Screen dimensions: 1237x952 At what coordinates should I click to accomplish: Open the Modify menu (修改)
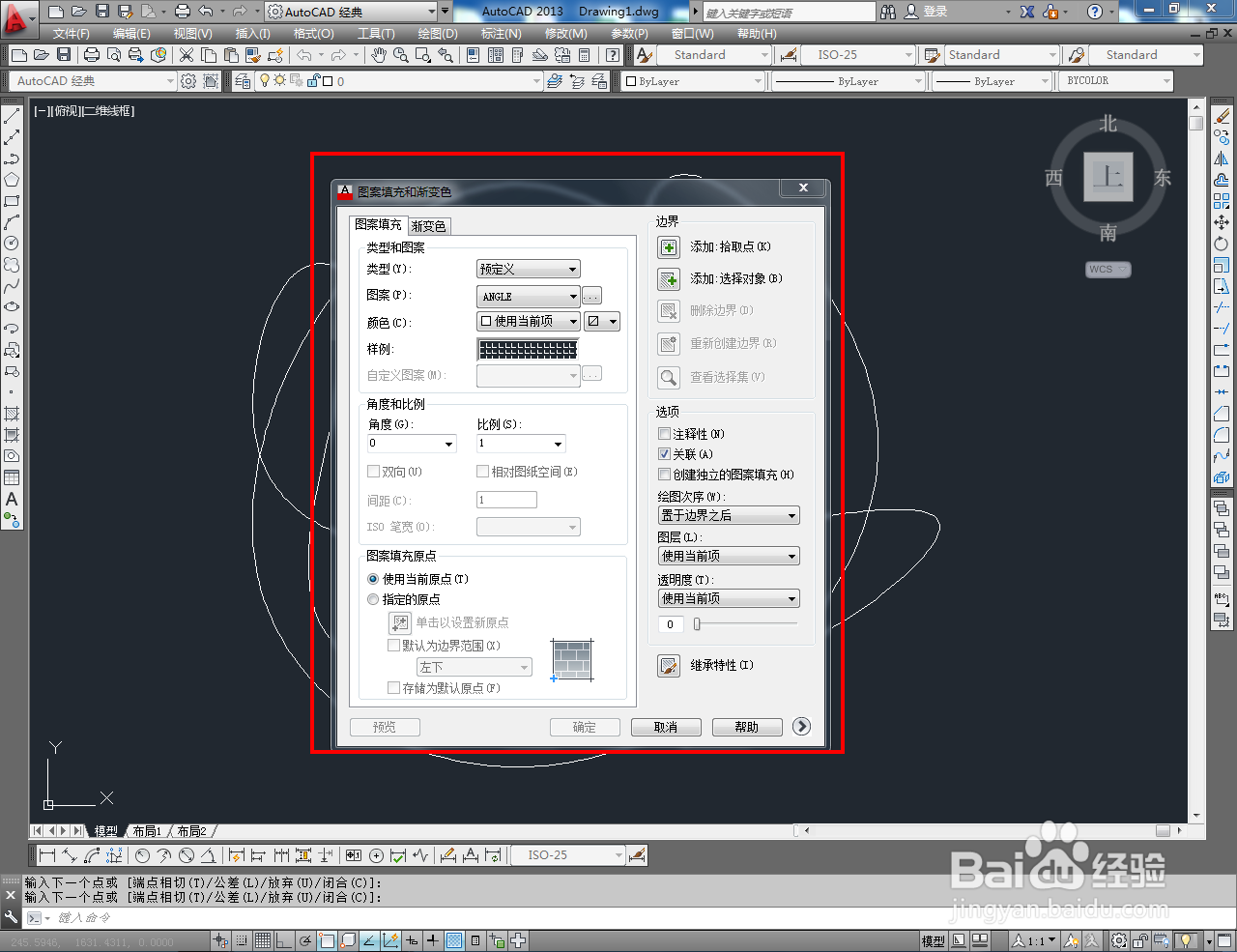(565, 33)
